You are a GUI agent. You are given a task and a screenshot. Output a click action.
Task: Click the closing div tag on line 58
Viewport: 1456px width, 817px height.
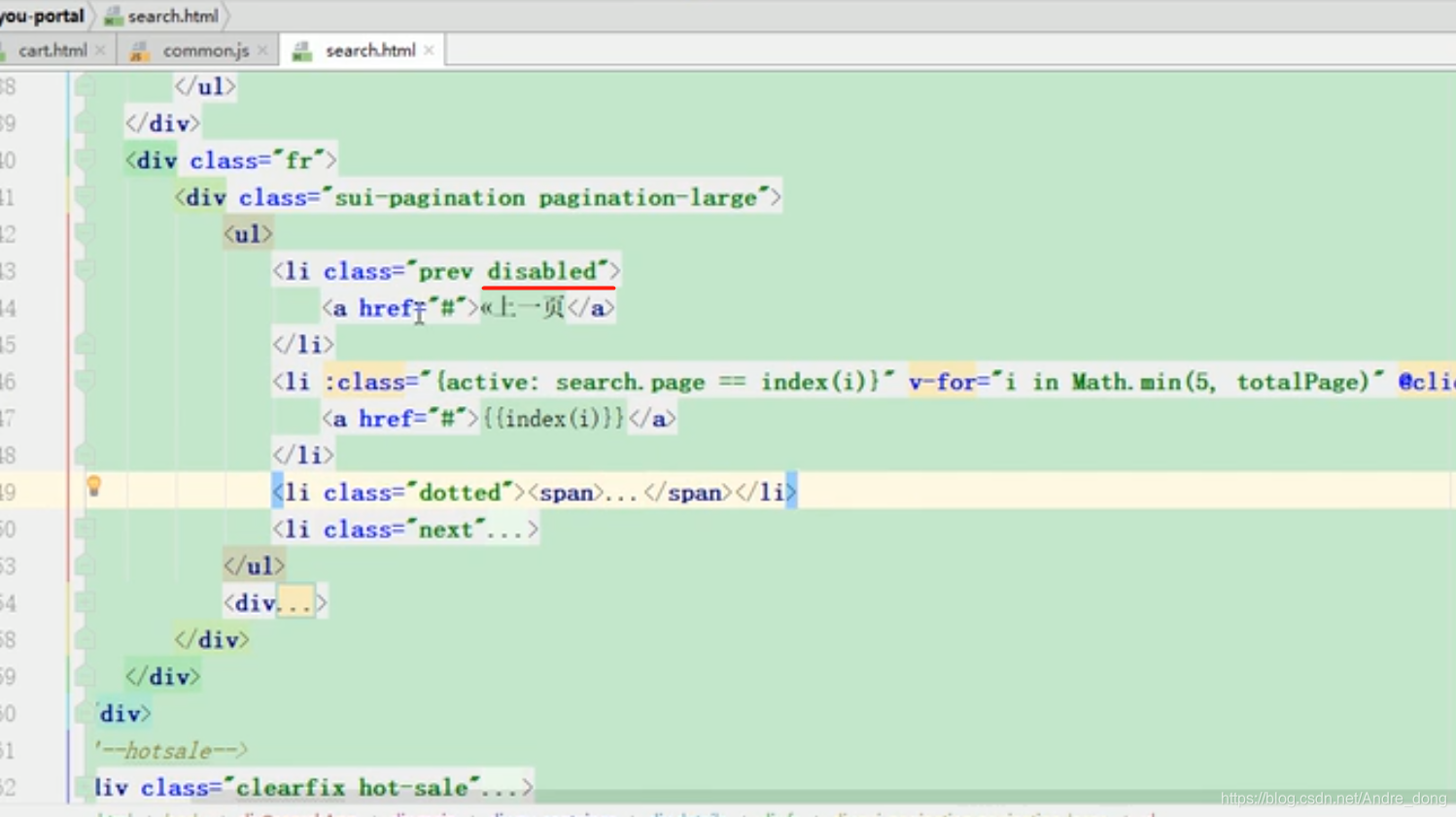coord(211,640)
